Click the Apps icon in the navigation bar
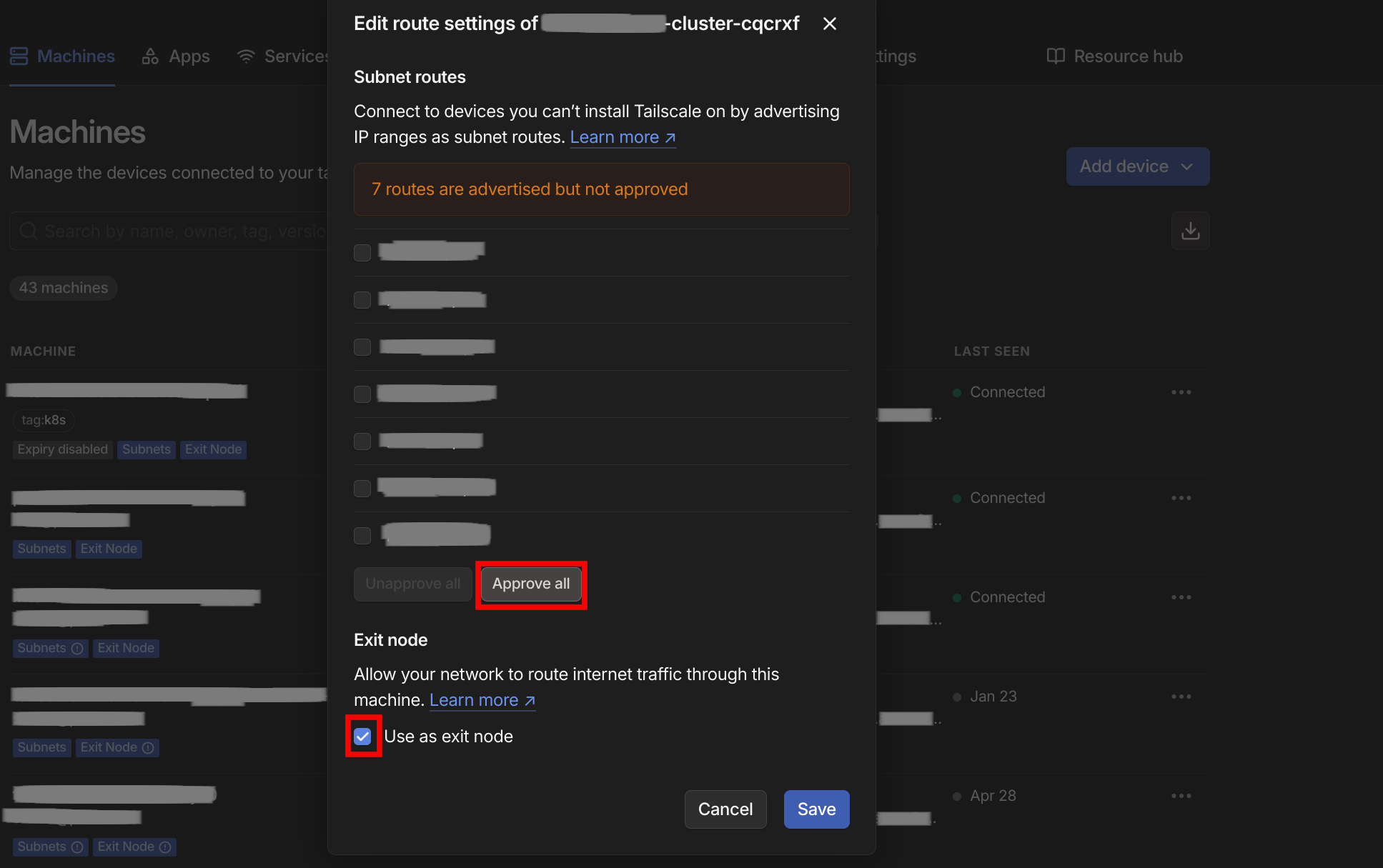 pyautogui.click(x=151, y=56)
